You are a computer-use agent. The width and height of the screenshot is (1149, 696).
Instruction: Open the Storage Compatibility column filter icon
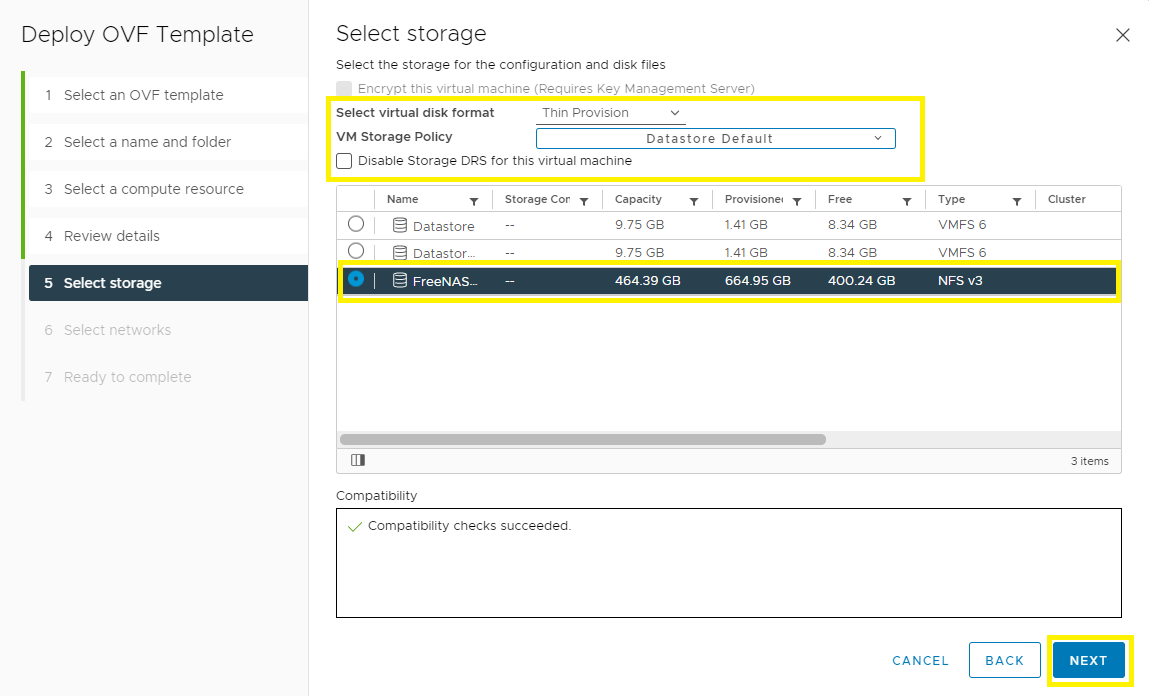coord(584,201)
